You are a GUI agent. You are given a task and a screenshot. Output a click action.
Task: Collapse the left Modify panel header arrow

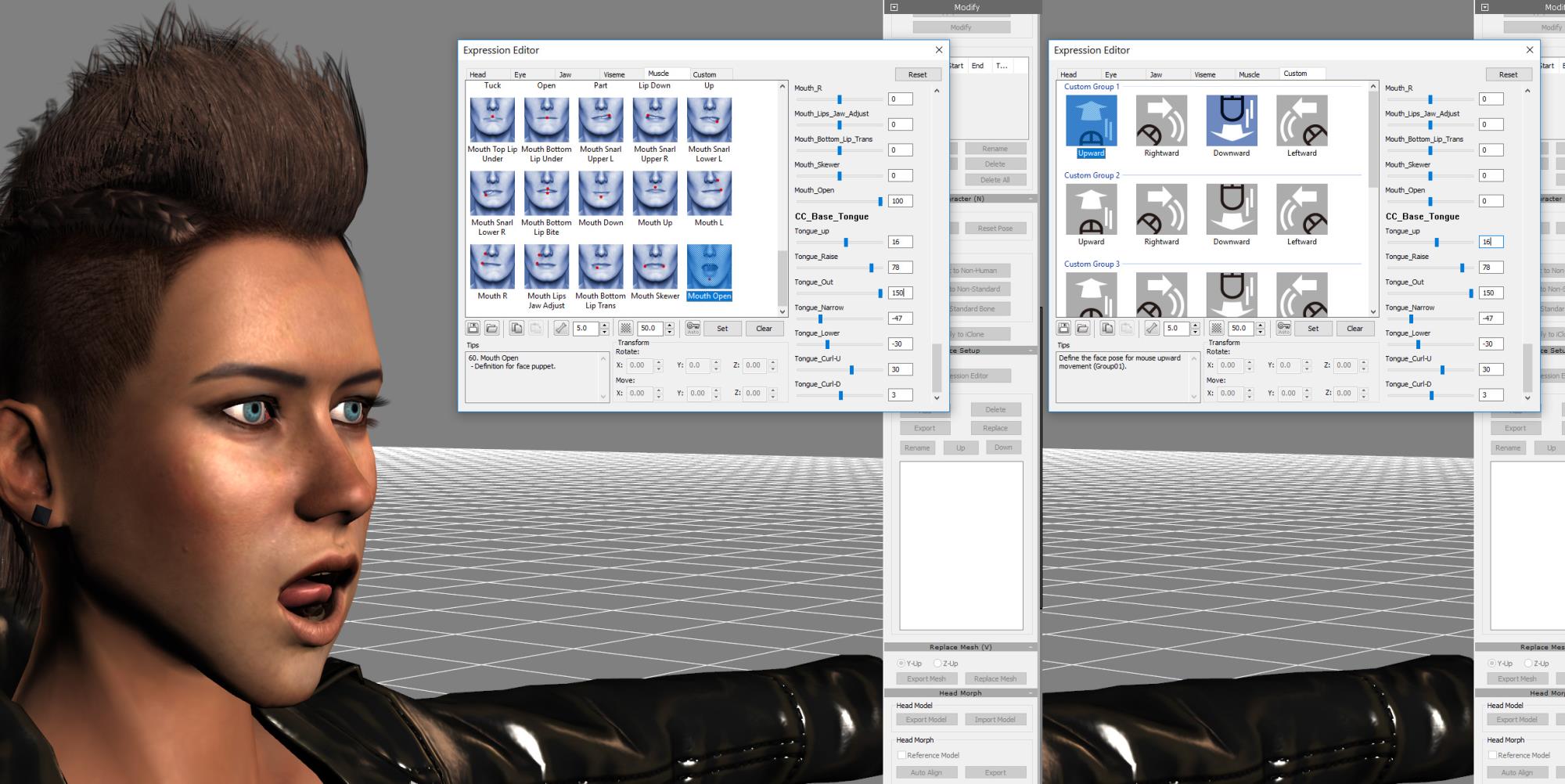[x=894, y=7]
